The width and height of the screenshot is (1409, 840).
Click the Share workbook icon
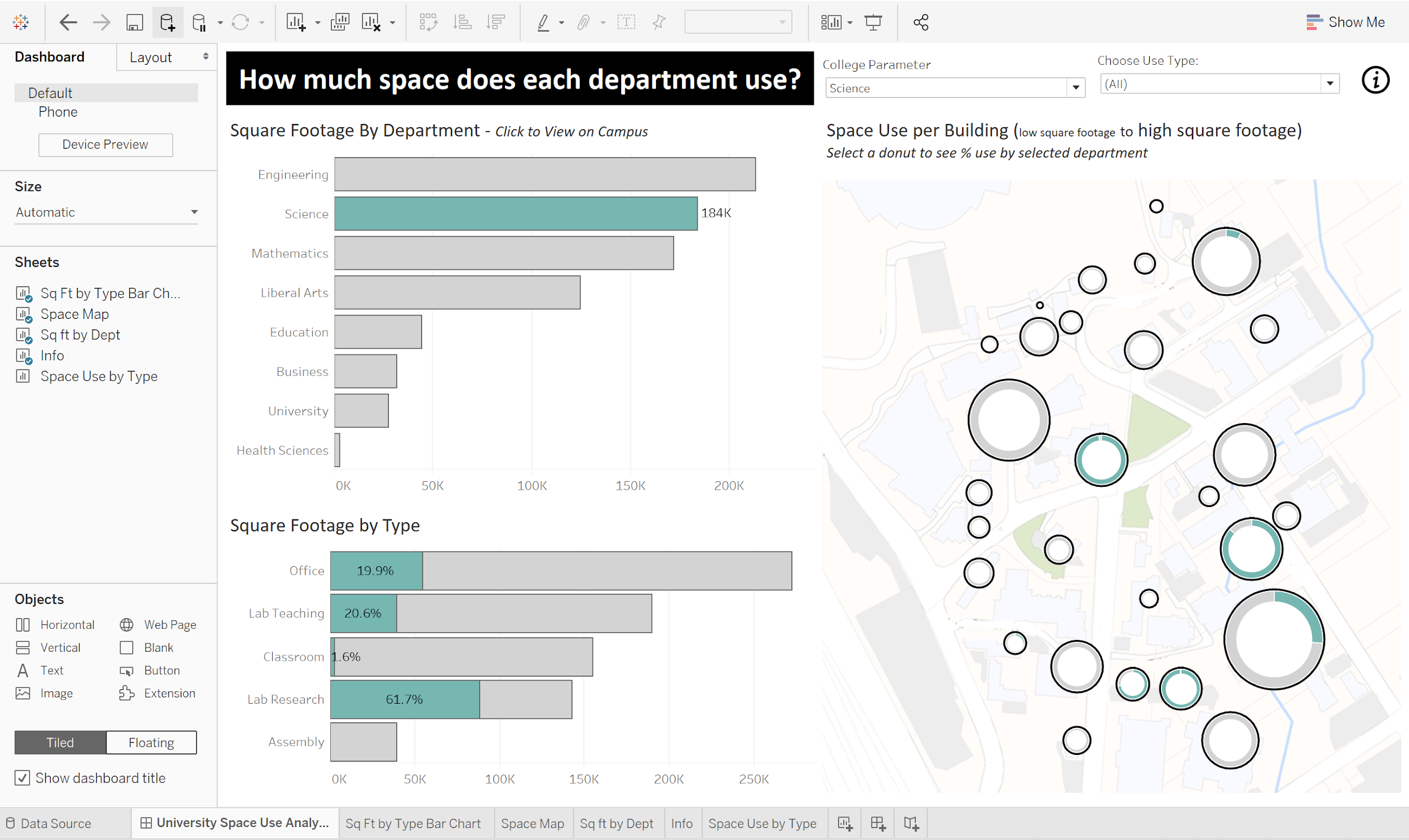pyautogui.click(x=920, y=23)
